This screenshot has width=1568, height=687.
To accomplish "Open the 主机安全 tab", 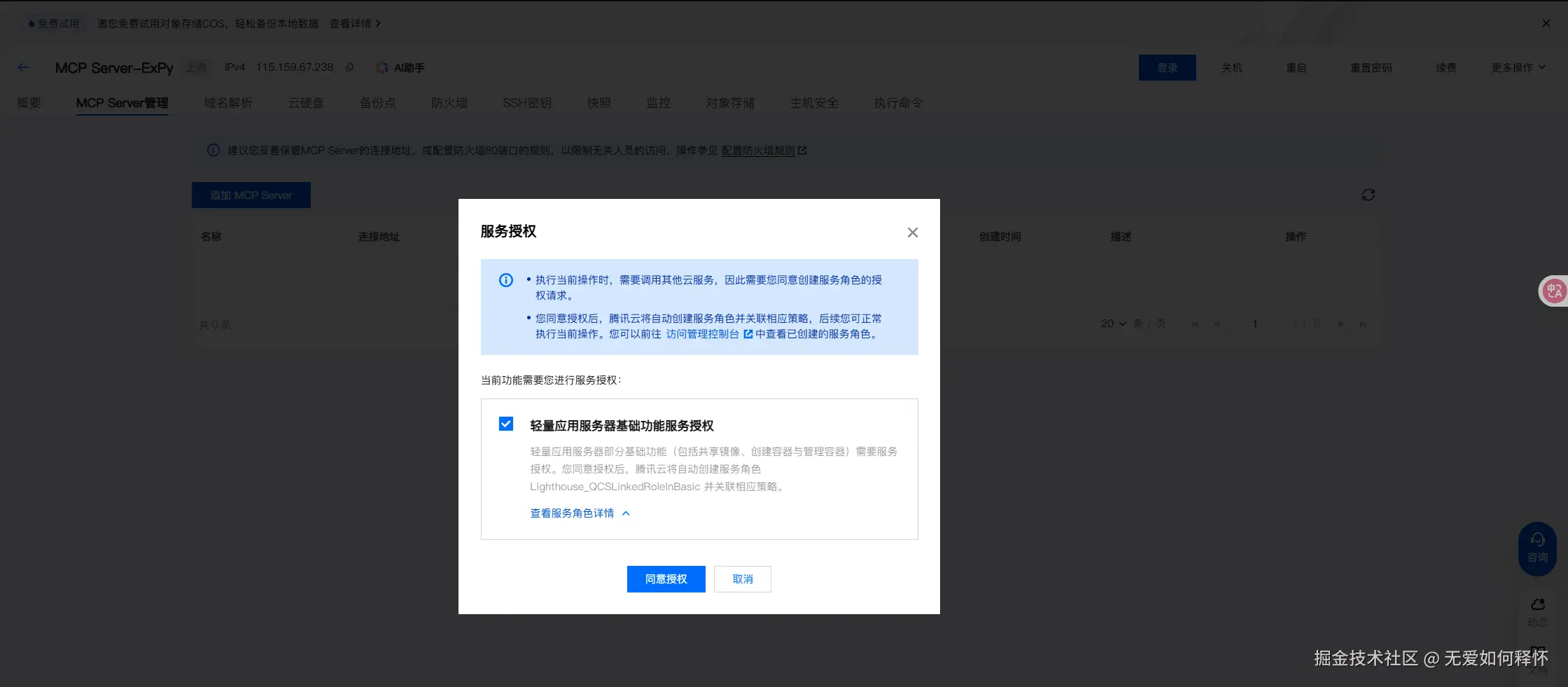I will click(814, 103).
